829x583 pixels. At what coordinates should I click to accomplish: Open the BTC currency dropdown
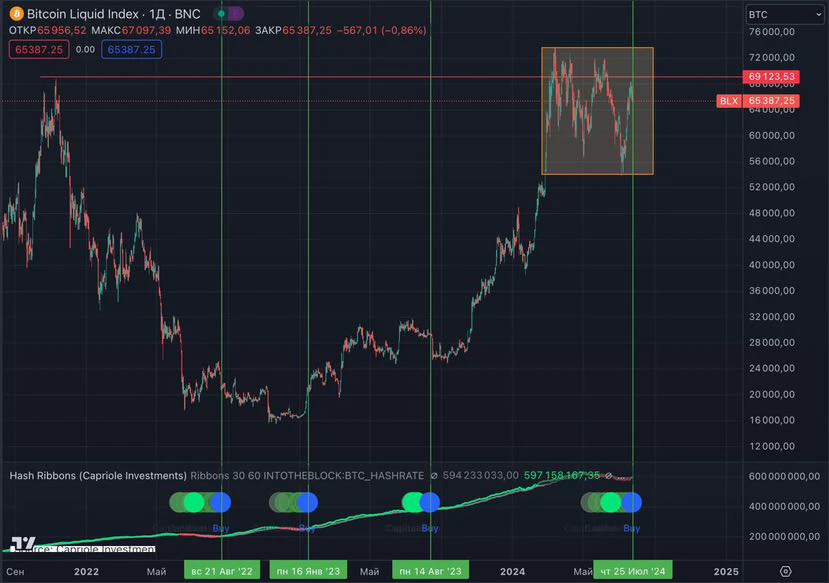point(785,15)
